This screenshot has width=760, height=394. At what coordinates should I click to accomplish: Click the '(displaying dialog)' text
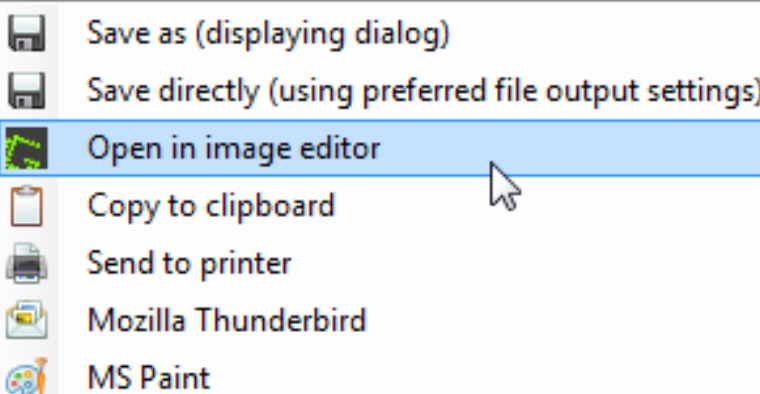coord(323,34)
